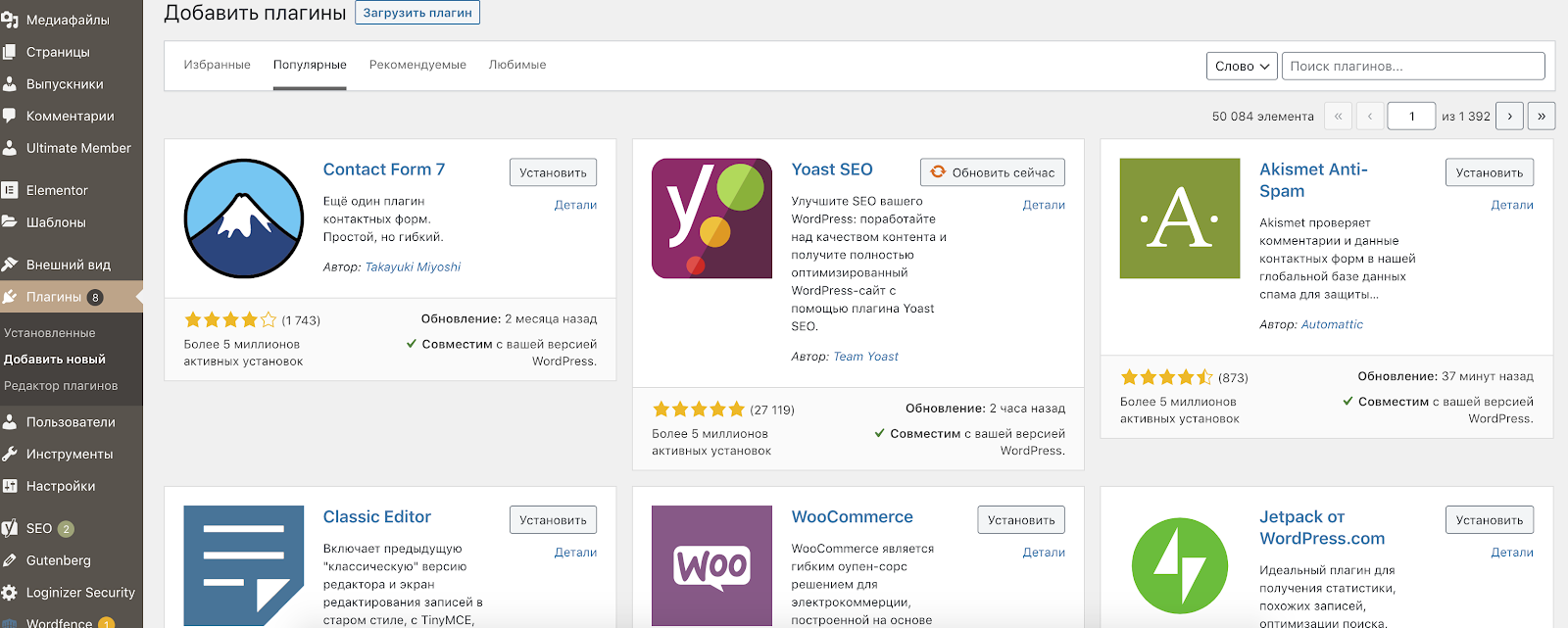Viewport: 1568px width, 628px height.
Task: Open Ultimate Member in the sidebar
Action: [78, 148]
